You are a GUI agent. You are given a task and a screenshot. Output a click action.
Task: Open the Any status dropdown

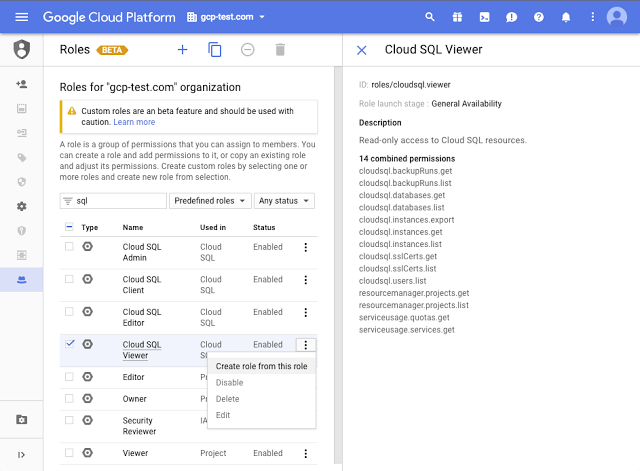(284, 201)
